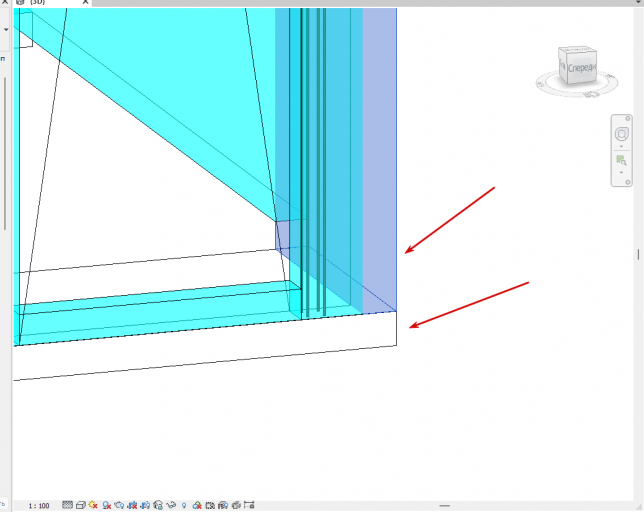The width and height of the screenshot is (644, 512).
Task: Expand the zoom options dropdown arrow
Action: (621, 172)
